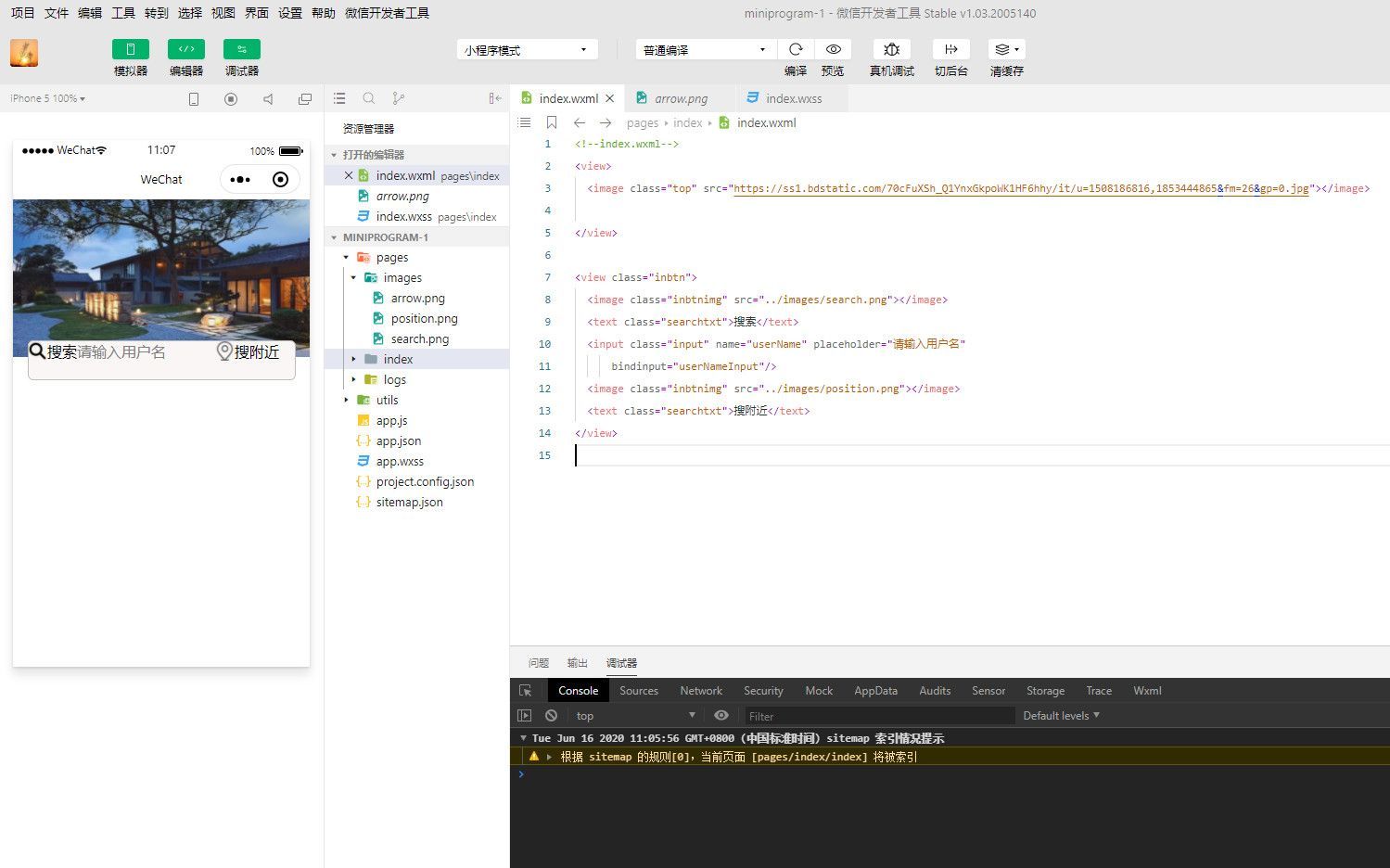Viewport: 1390px width, 868px height.
Task: Open the Wxml devtools tab
Action: (1147, 691)
